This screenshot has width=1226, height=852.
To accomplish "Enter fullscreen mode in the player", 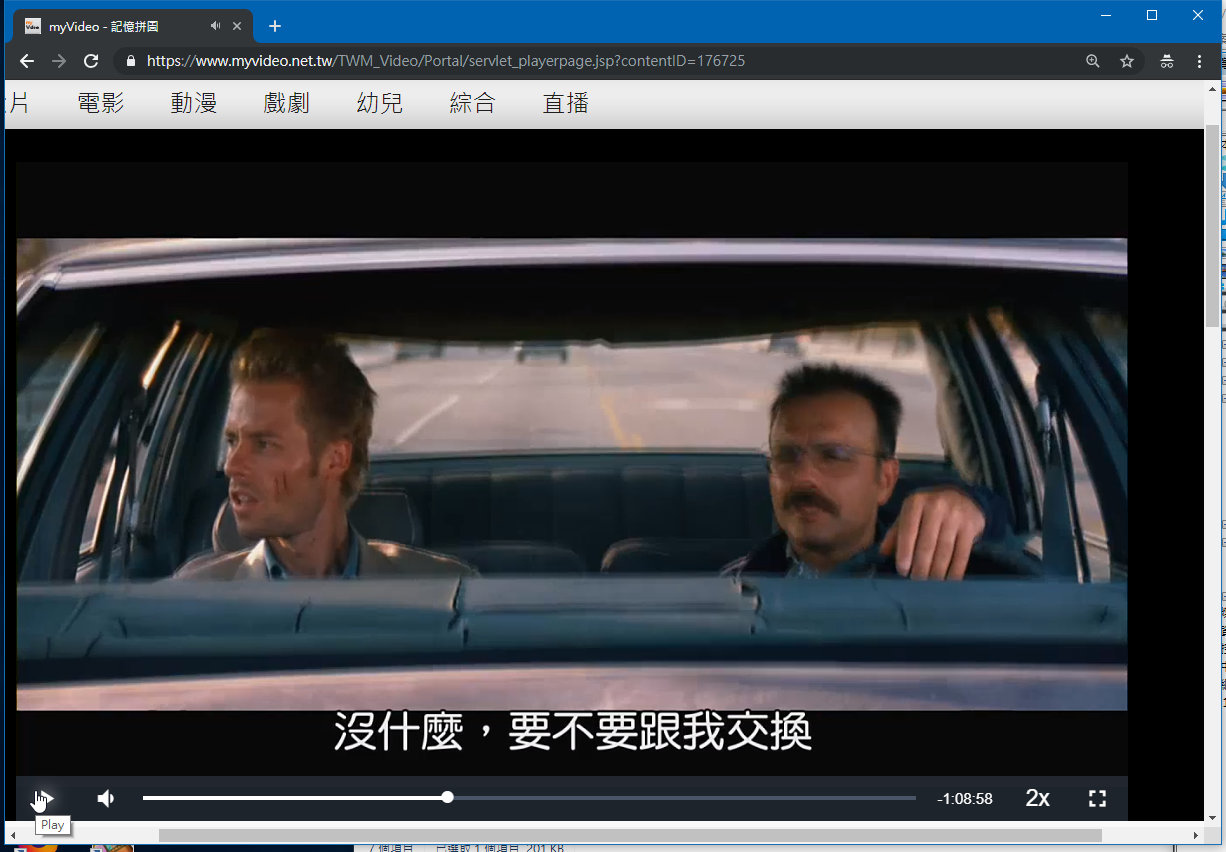I will click(1097, 798).
